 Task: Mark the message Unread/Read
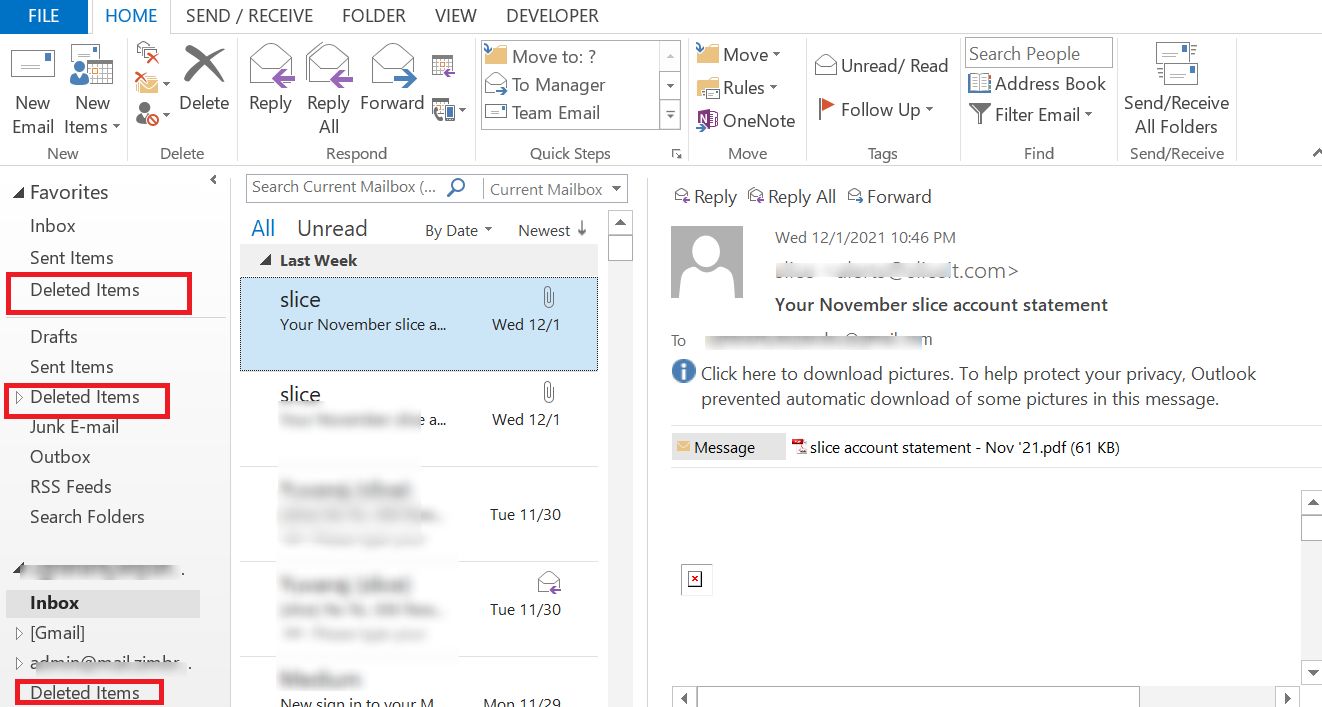(x=881, y=65)
